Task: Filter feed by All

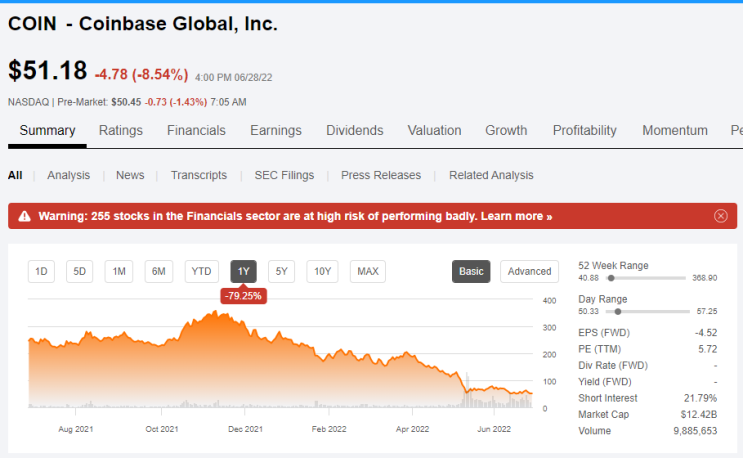Action: tap(15, 175)
